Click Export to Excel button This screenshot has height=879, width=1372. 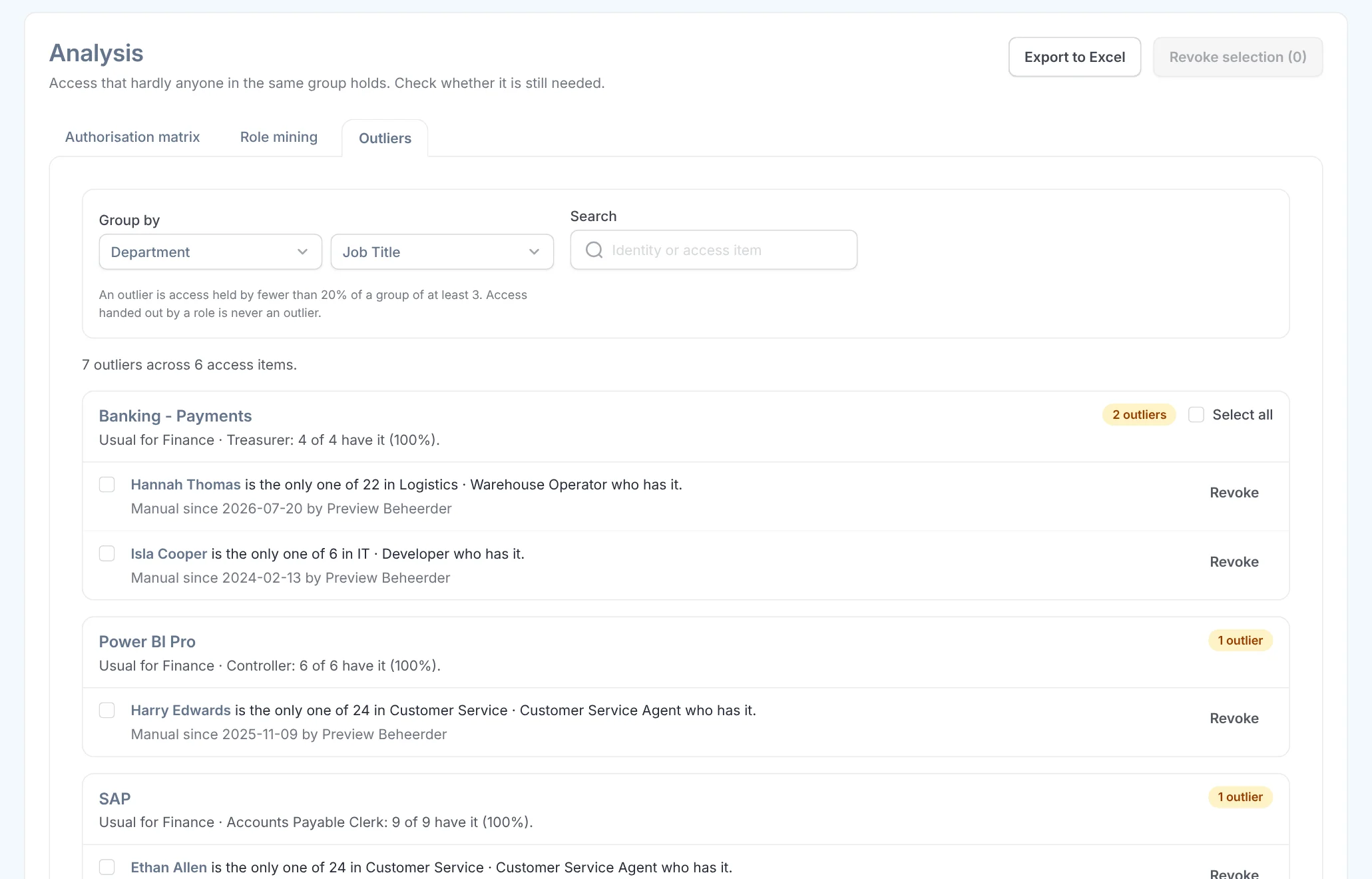point(1074,57)
